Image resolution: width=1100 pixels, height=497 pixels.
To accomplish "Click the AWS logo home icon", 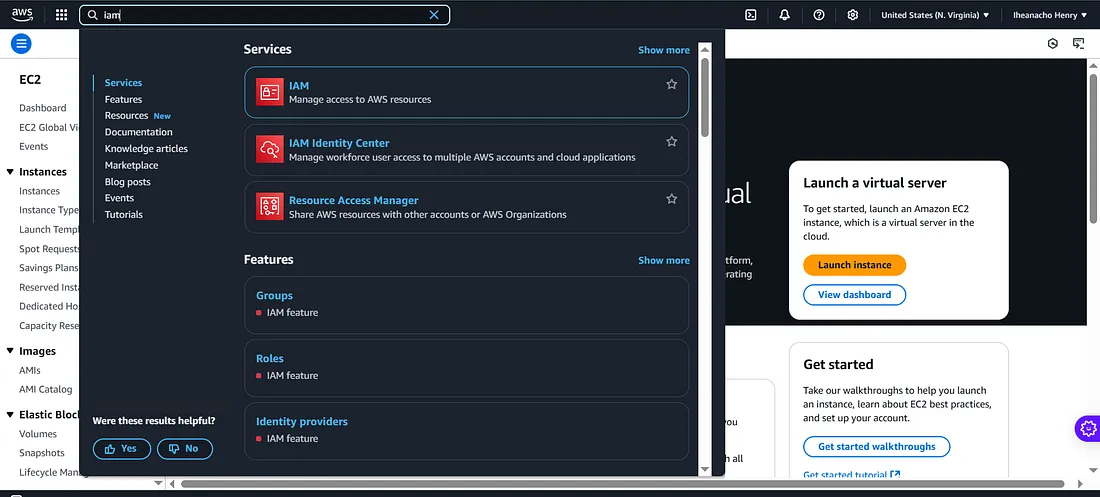I will pos(22,14).
